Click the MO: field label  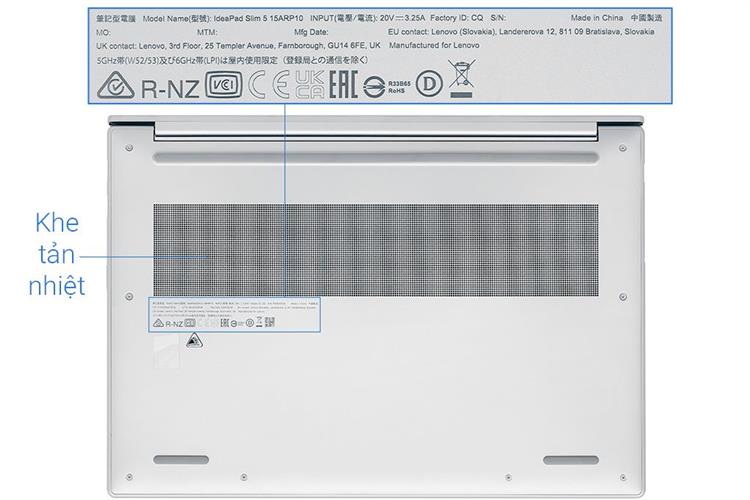pyautogui.click(x=103, y=33)
